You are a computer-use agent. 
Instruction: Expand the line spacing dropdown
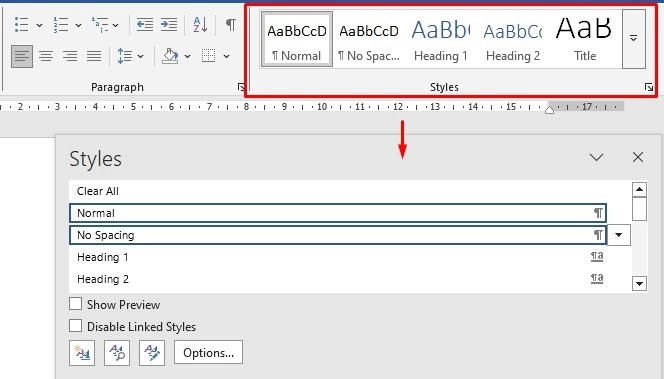141,56
